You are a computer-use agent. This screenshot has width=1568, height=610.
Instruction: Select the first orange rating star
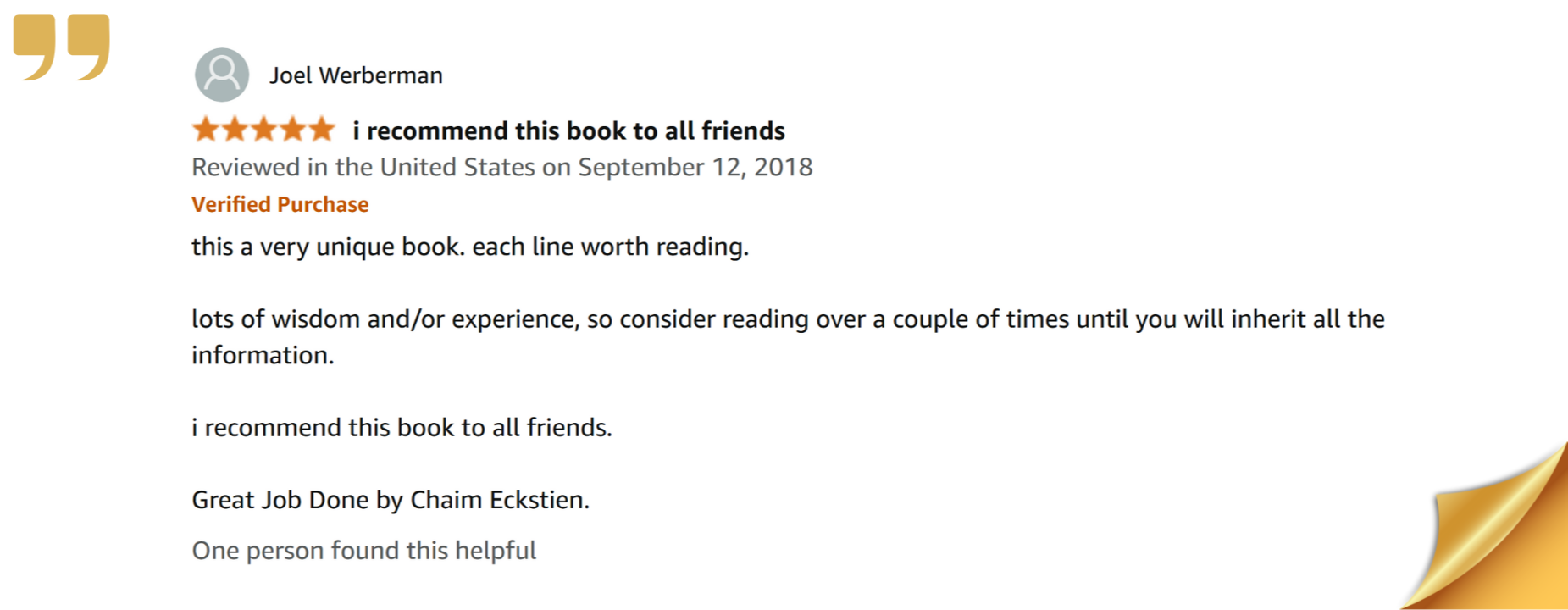point(206,130)
